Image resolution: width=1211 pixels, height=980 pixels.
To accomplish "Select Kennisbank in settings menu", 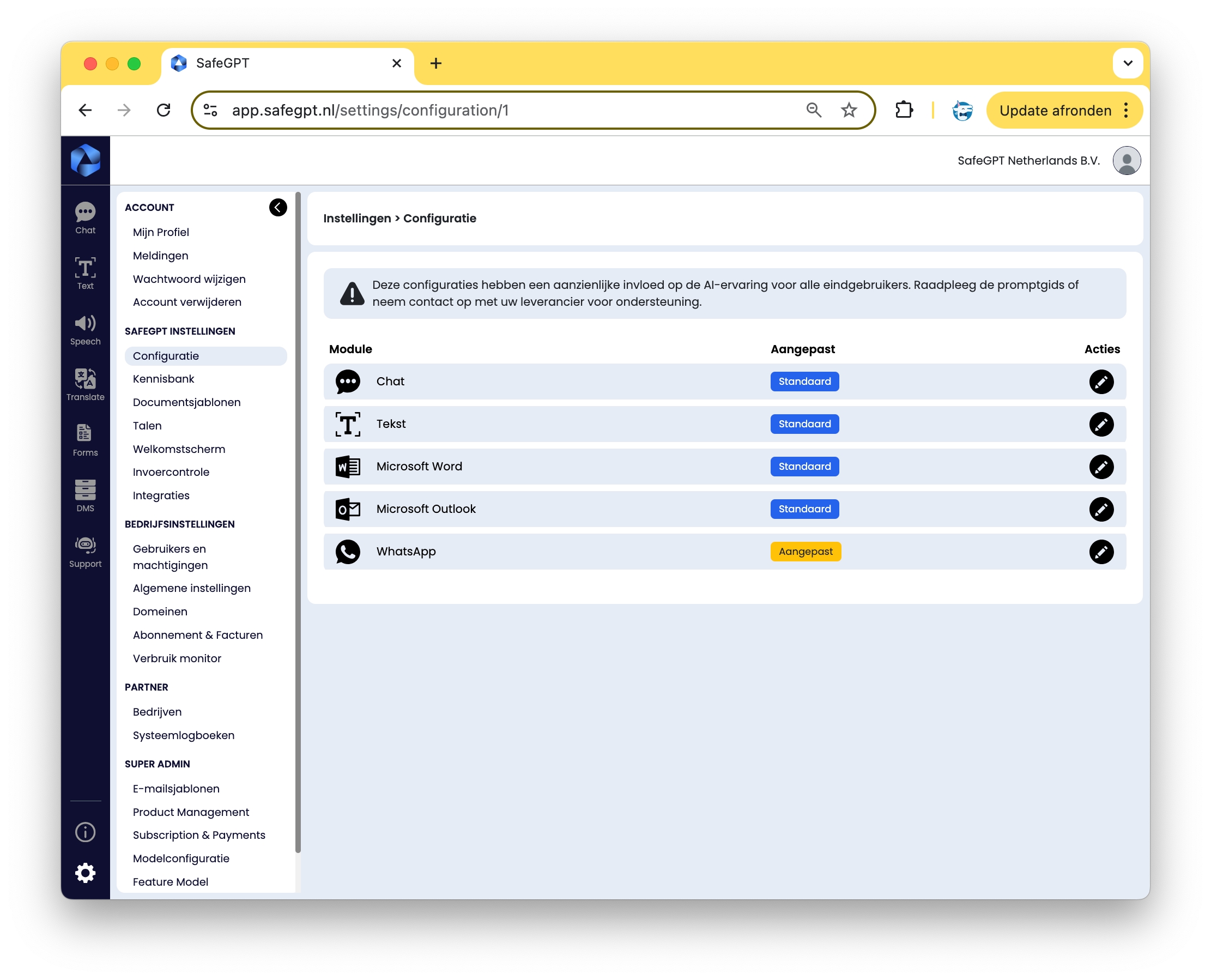I will pyautogui.click(x=163, y=379).
